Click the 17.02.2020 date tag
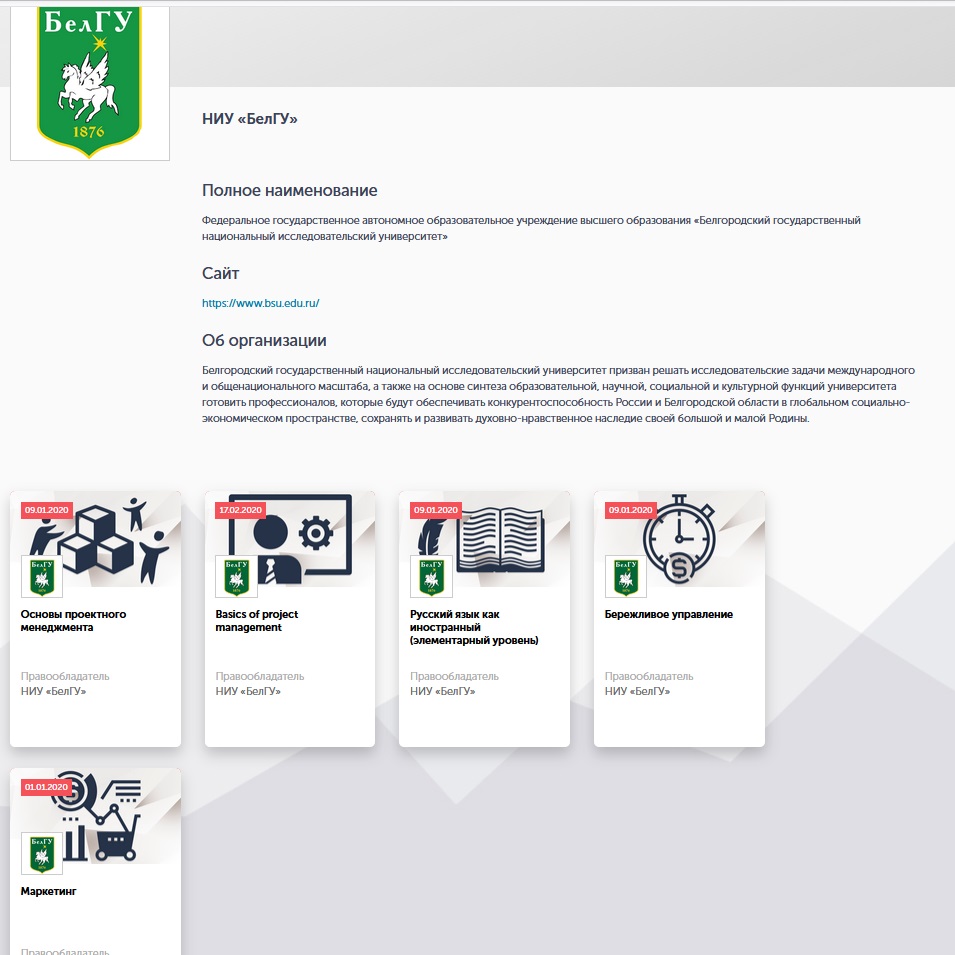Screen dimensions: 955x955 [x=240, y=510]
